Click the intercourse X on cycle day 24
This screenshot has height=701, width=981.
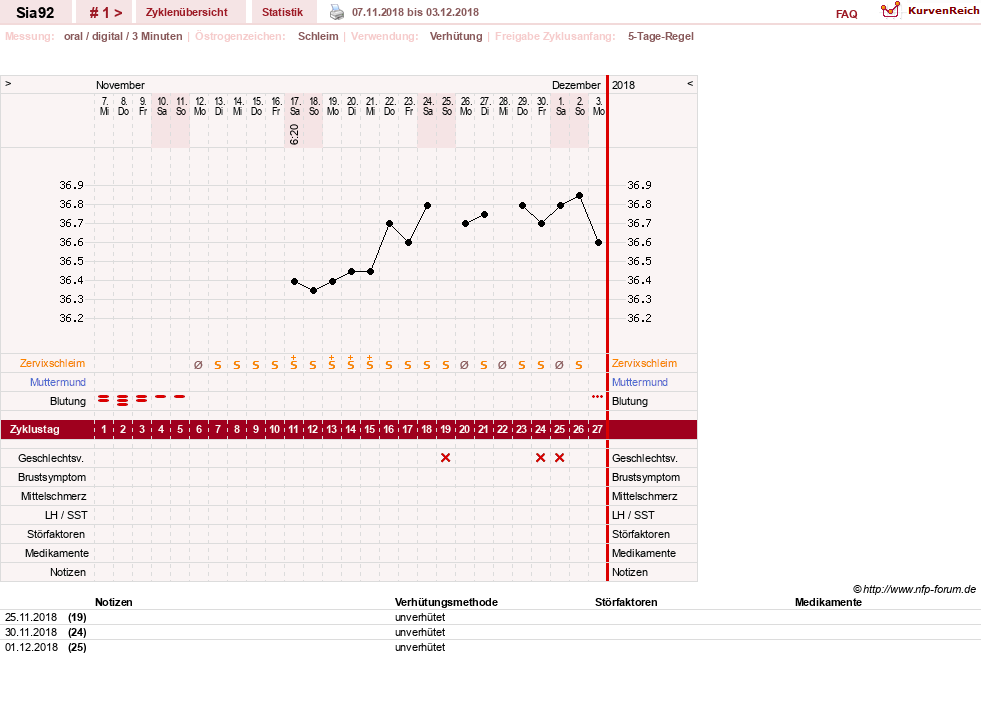tap(541, 458)
